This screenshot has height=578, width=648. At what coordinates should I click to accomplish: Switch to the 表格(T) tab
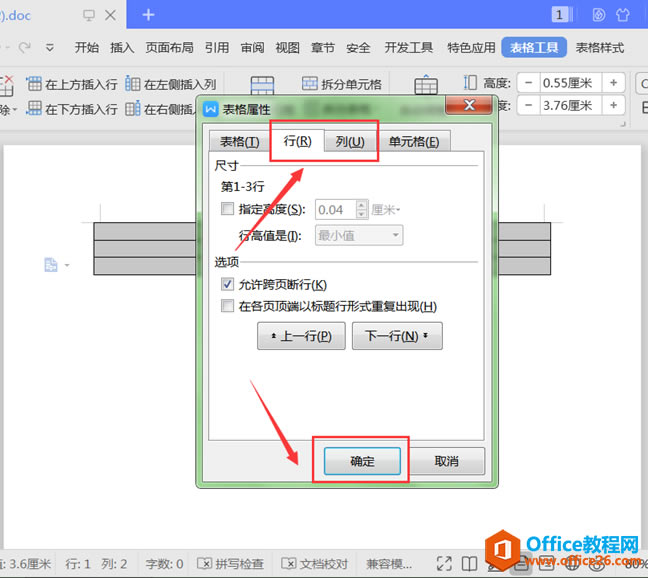click(240, 142)
